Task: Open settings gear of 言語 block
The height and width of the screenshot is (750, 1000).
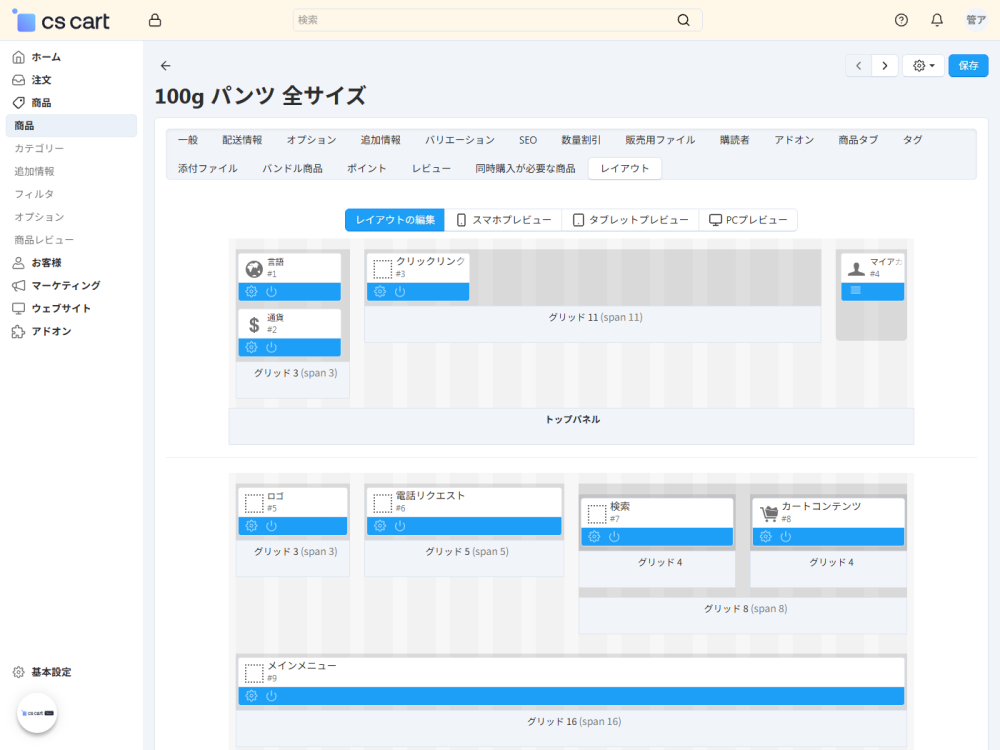Action: pos(252,292)
